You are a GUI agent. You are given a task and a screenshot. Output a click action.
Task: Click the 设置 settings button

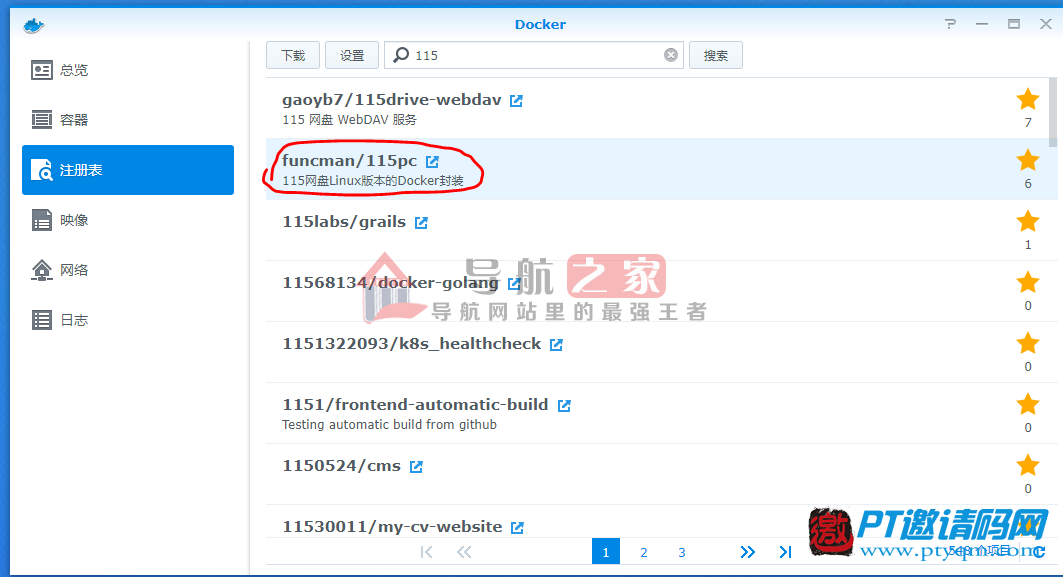tap(352, 55)
